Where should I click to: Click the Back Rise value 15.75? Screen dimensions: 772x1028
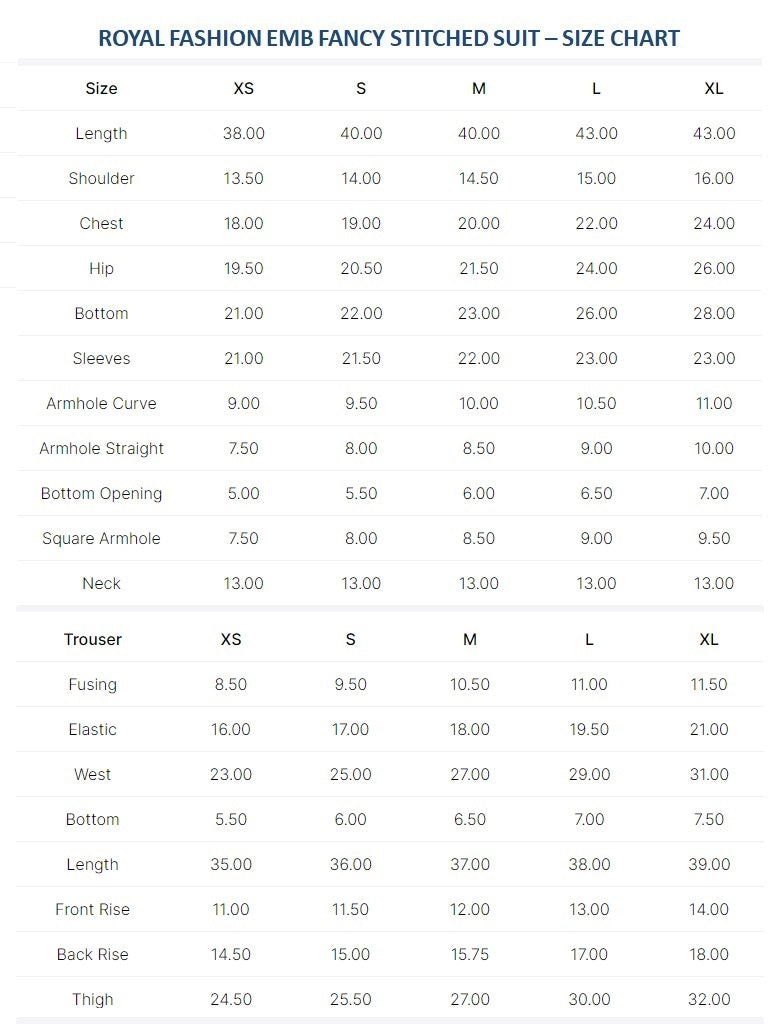[470, 955]
